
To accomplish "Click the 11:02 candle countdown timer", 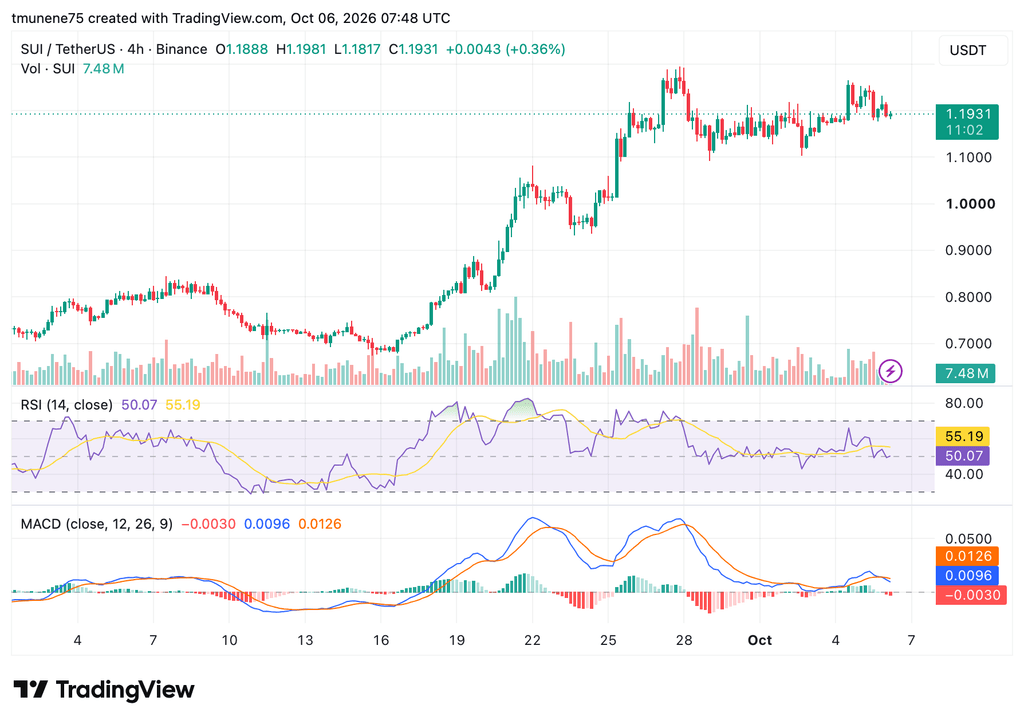I will pos(965,130).
